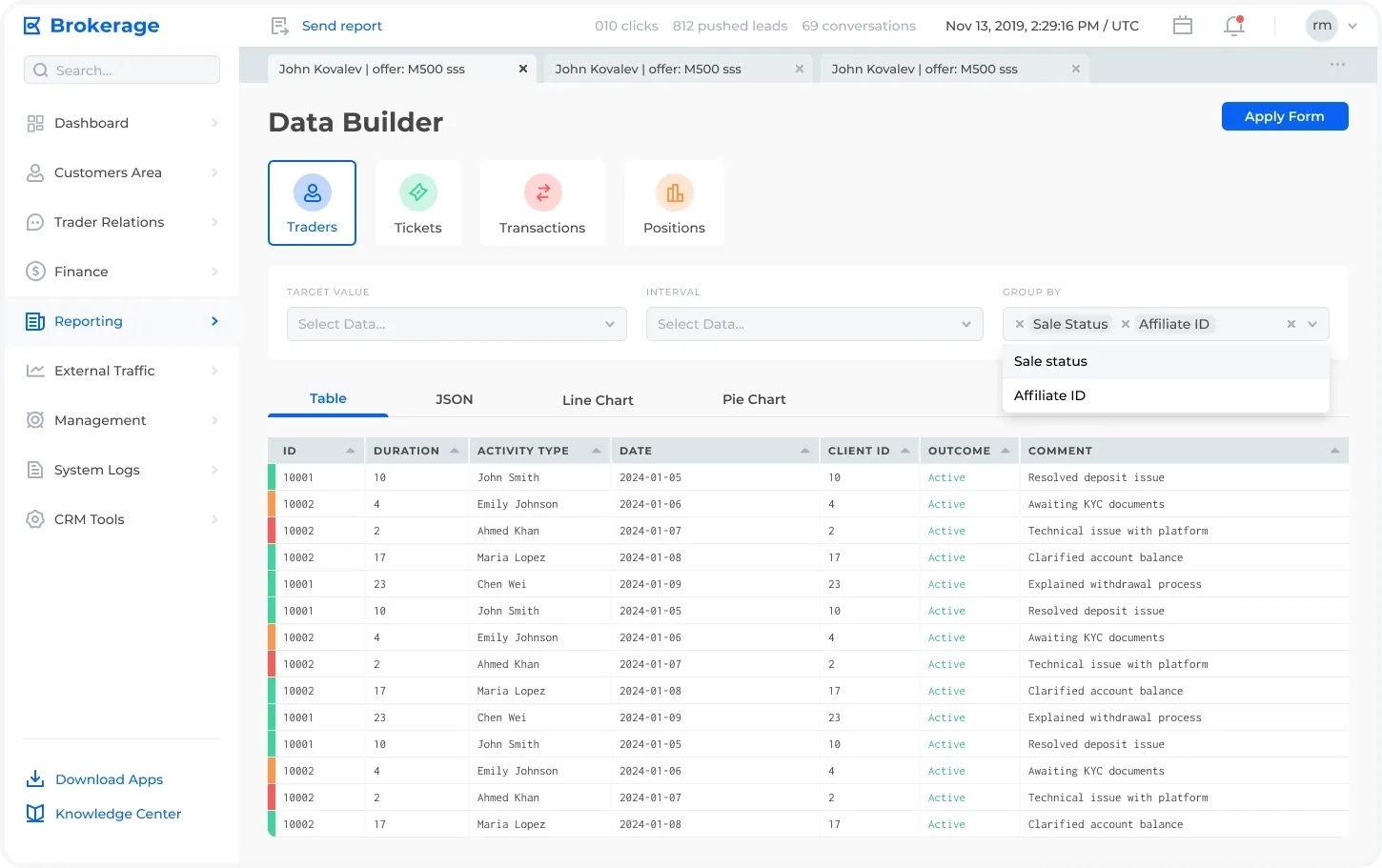Click the sidebar Search field
Image resolution: width=1382 pixels, height=868 pixels.
pos(122,70)
